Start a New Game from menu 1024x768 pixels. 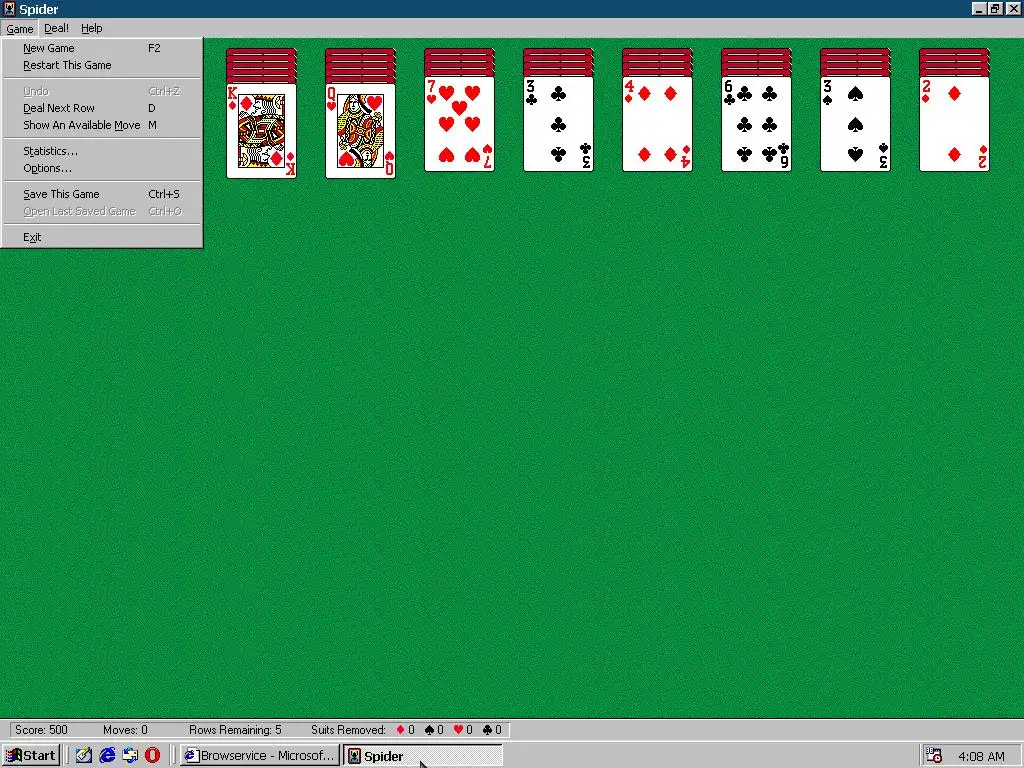(x=102, y=48)
